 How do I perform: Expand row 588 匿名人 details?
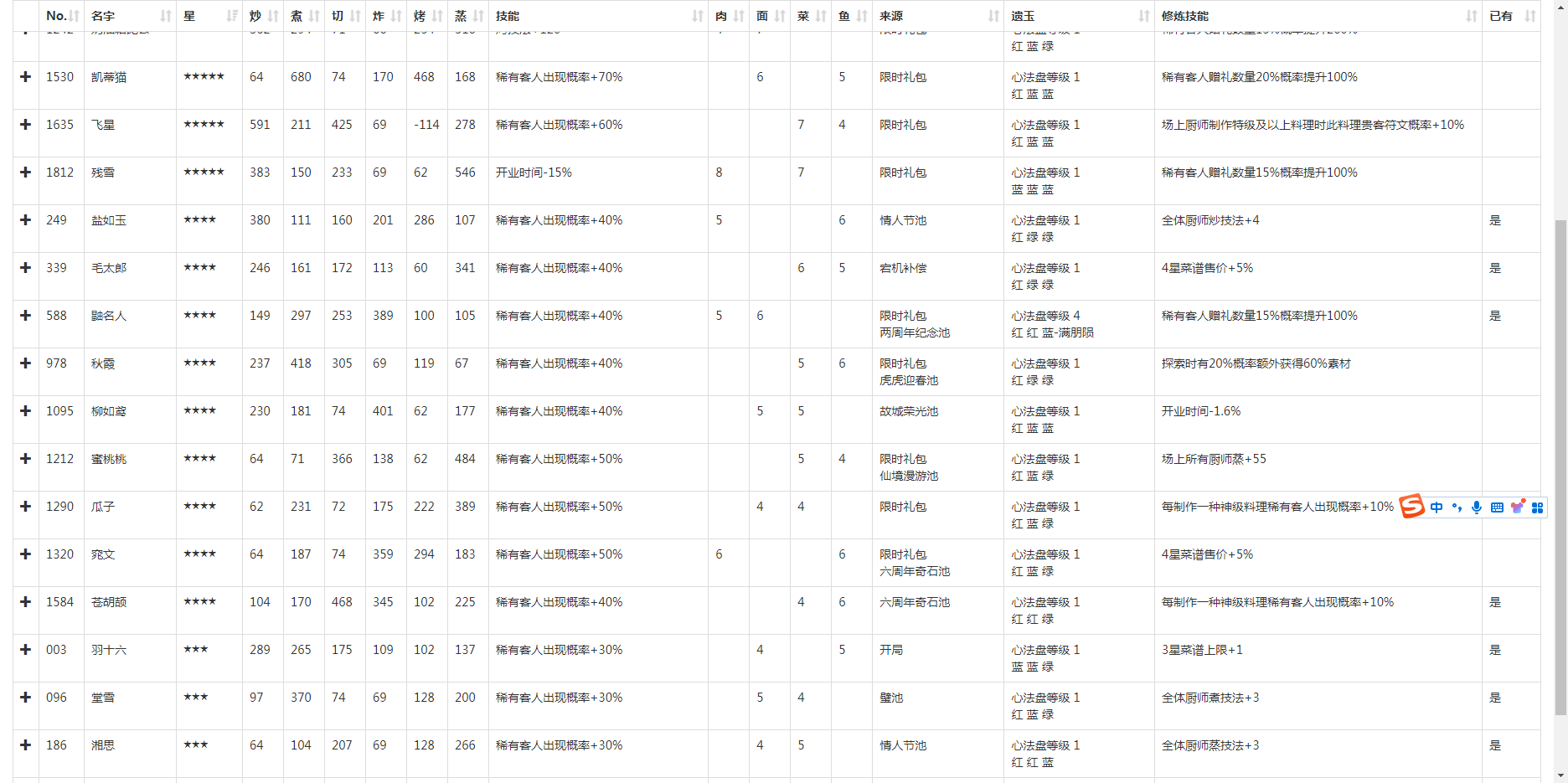(x=26, y=316)
